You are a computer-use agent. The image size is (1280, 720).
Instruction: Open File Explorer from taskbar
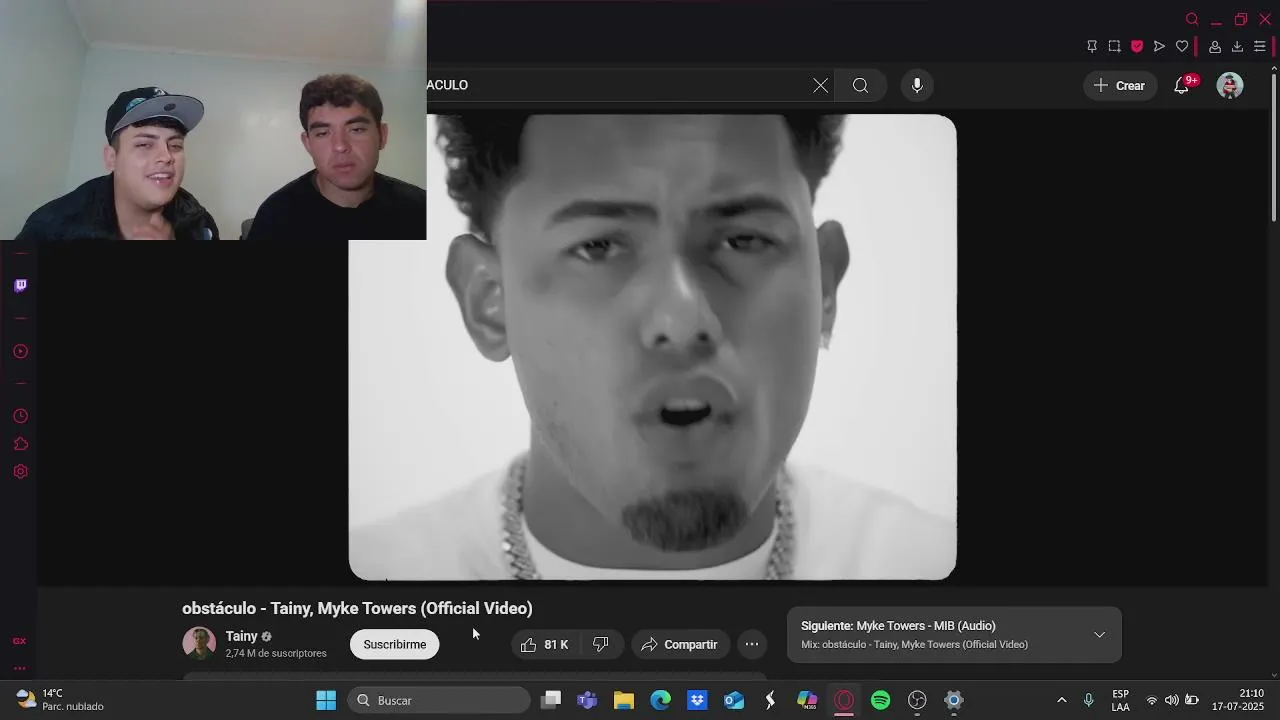[624, 700]
